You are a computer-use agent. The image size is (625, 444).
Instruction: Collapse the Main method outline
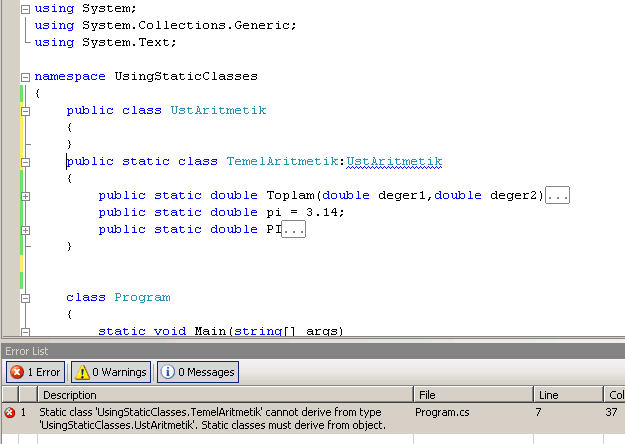25,331
